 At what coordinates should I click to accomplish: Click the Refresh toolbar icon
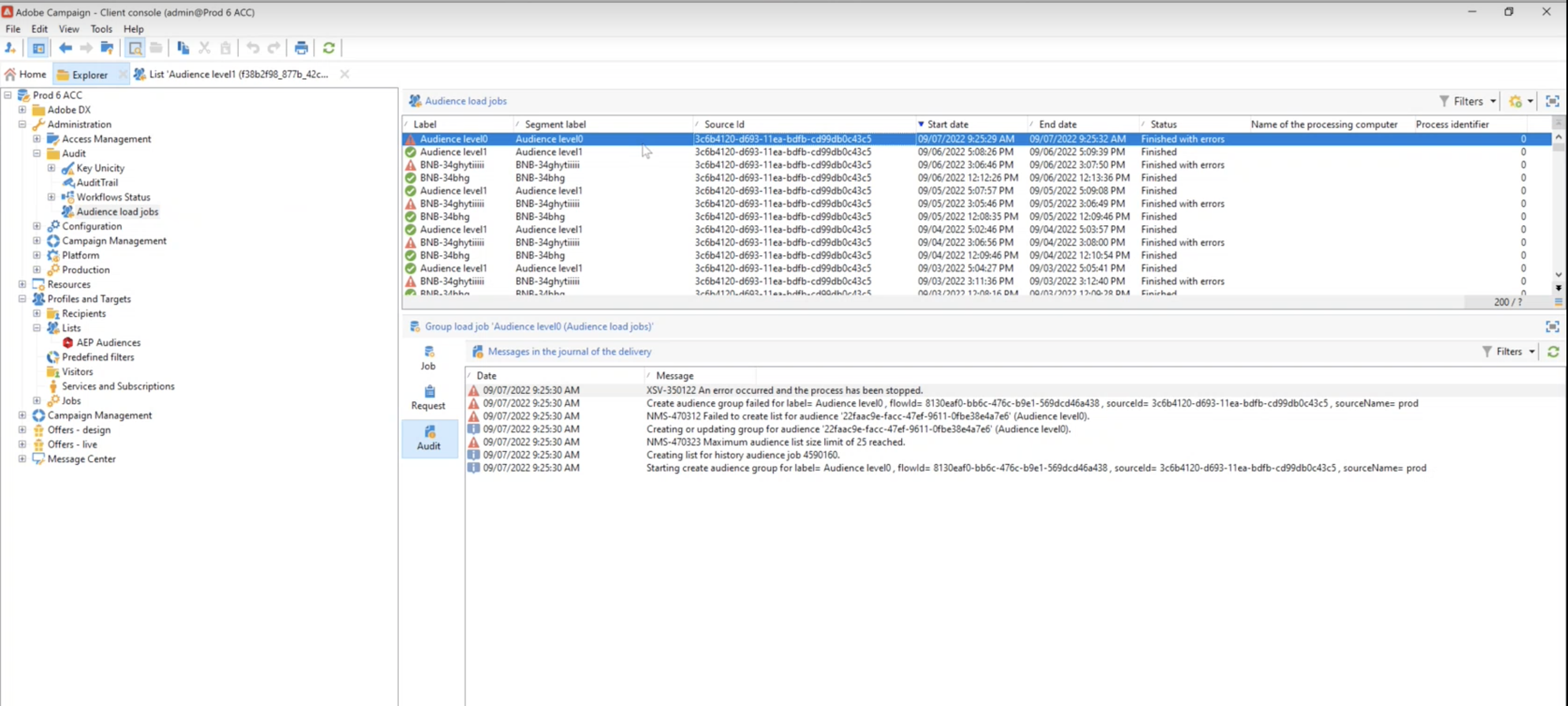(329, 48)
